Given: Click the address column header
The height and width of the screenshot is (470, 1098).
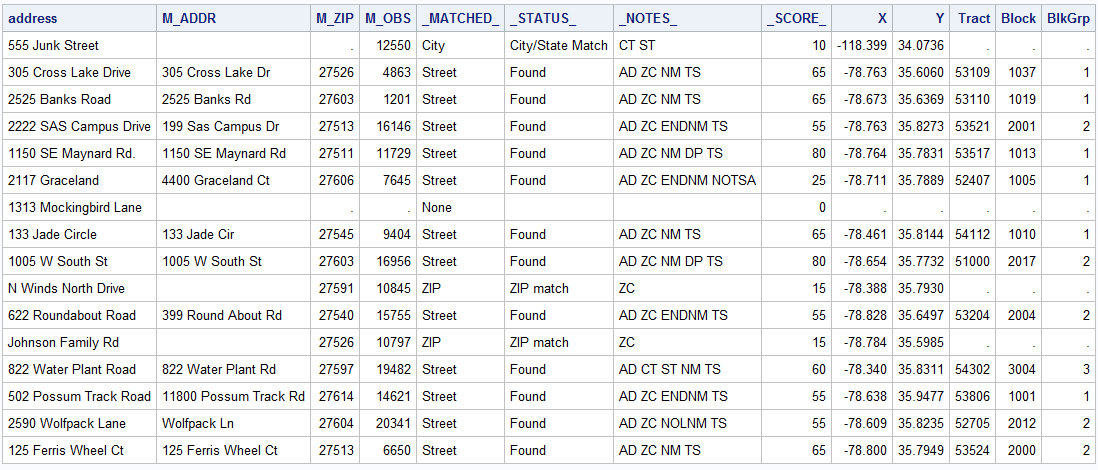Looking at the screenshot, I should 33,19.
